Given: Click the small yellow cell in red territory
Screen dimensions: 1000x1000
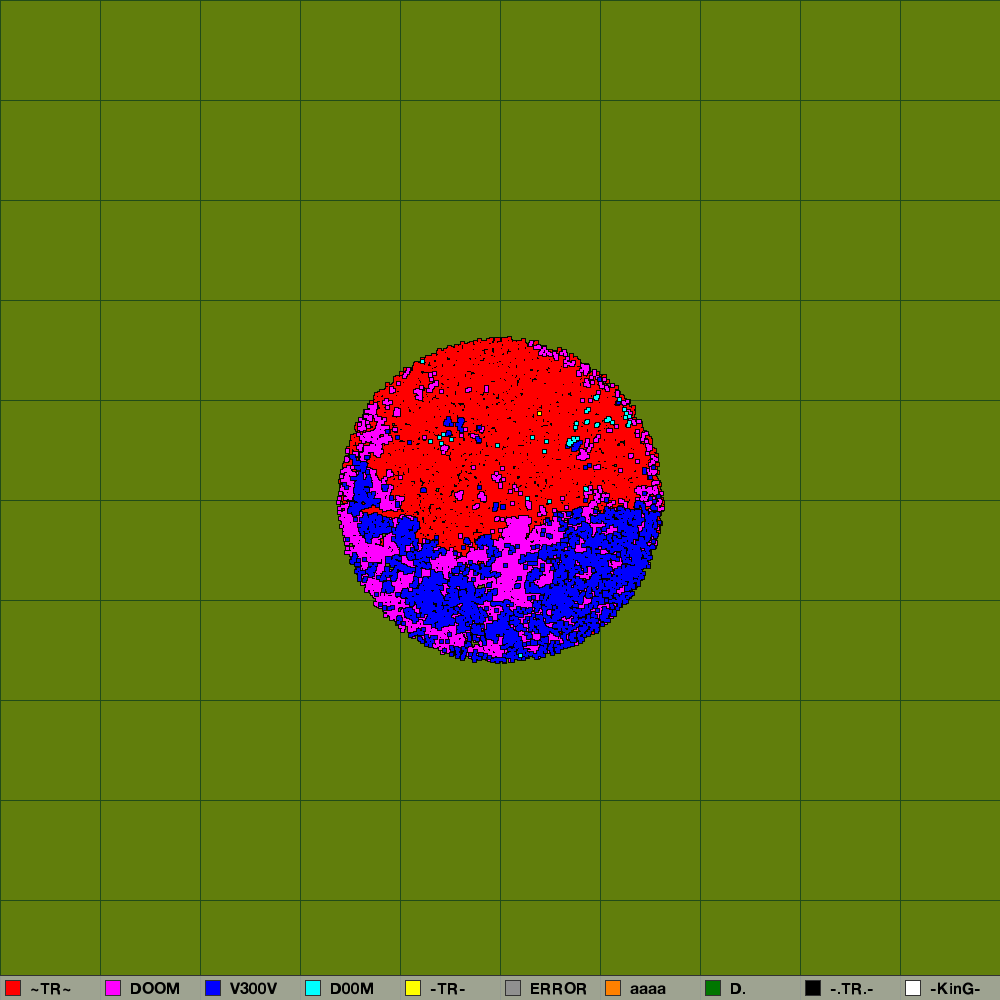Looking at the screenshot, I should tap(540, 413).
